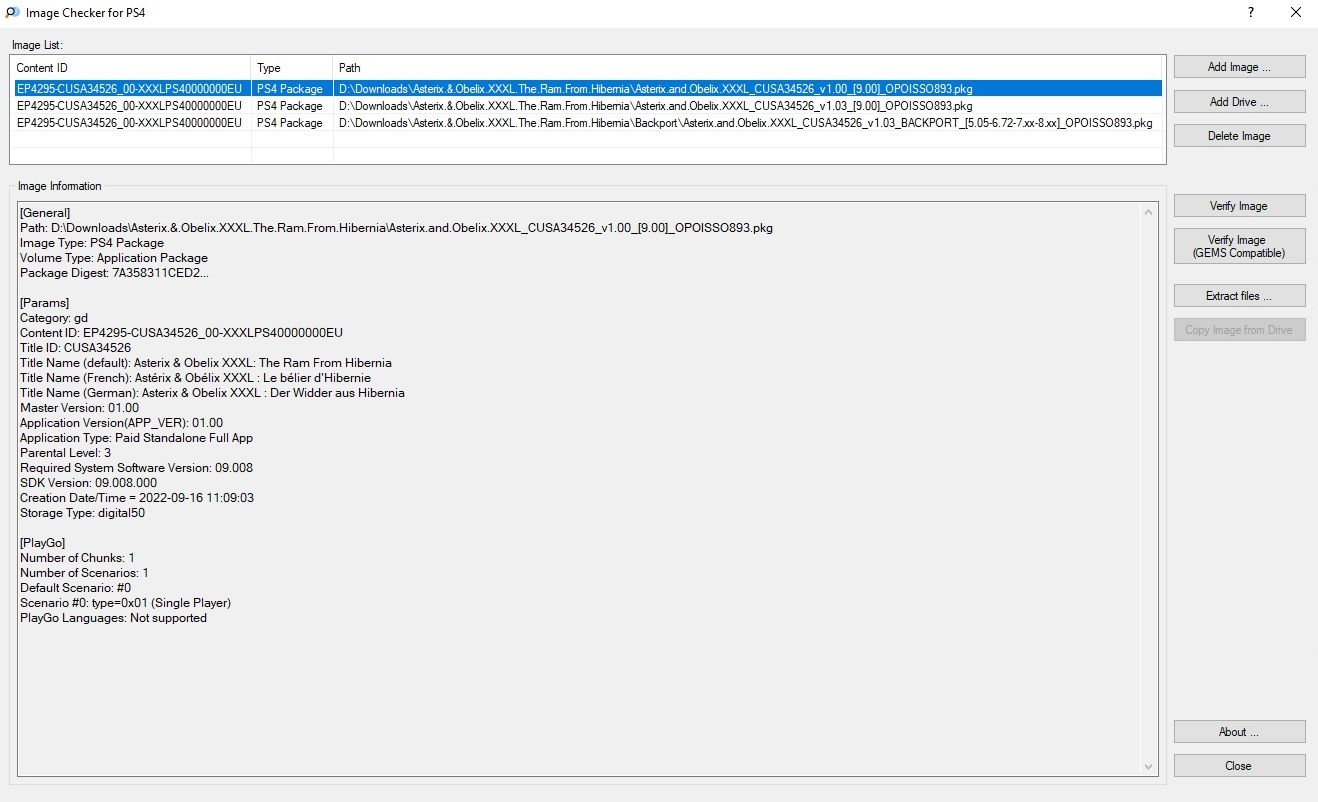Click the Add Image button
Screen dimensions: 1318x802
(1239, 67)
